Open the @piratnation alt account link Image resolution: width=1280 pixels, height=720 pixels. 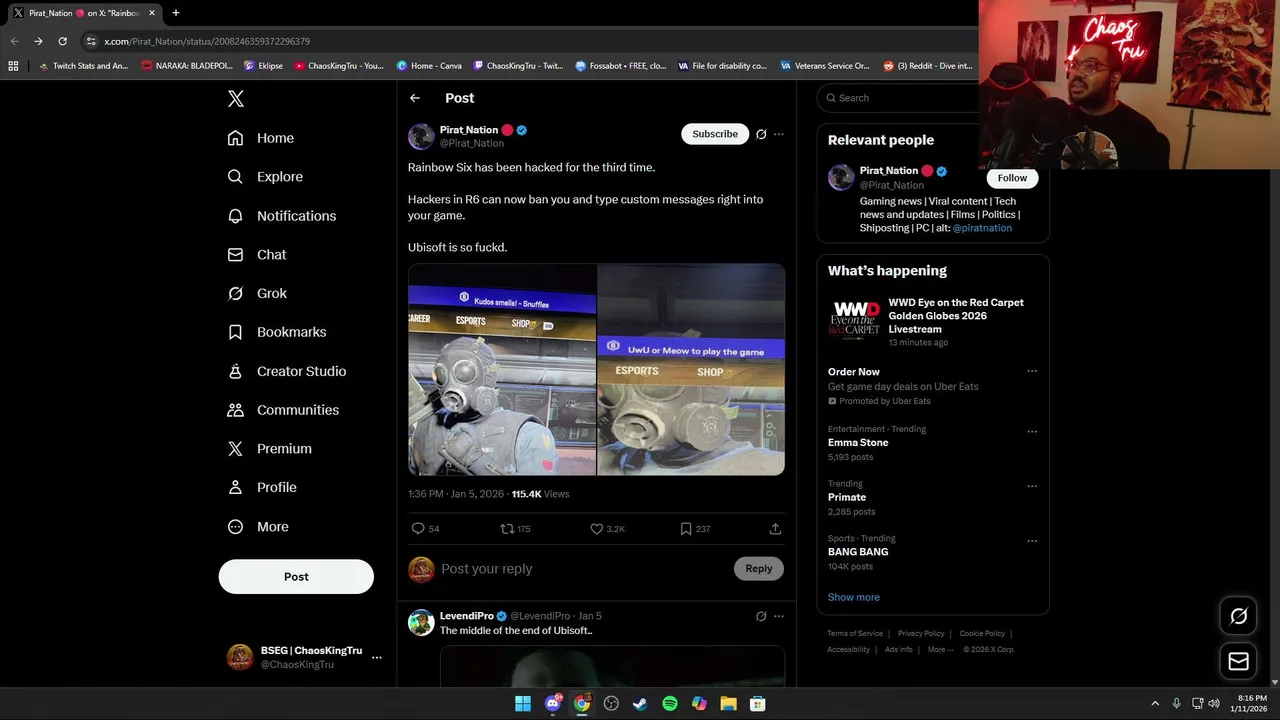982,228
